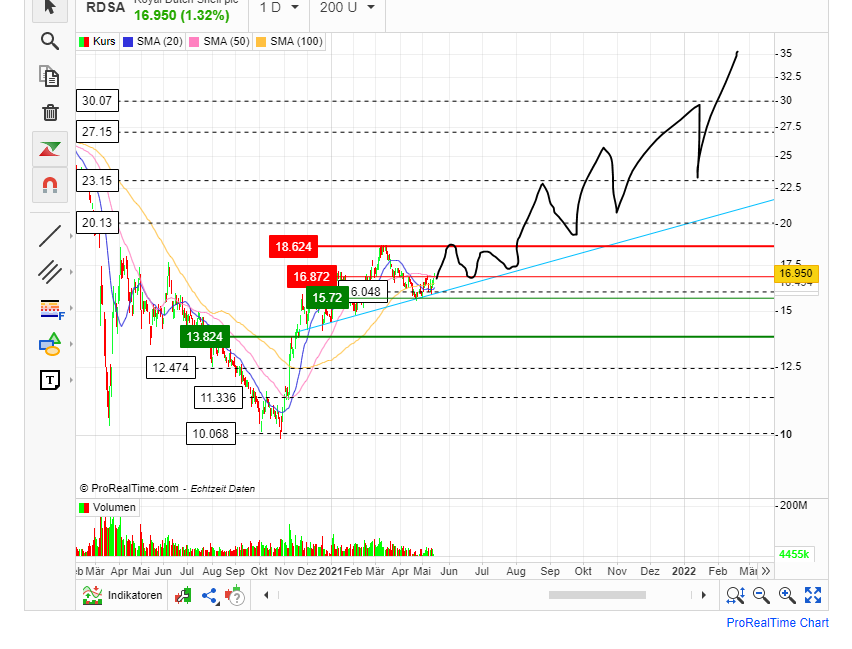Expand the channel lines tool options arrow
Viewport: 852px width, 649px height.
coord(71,272)
